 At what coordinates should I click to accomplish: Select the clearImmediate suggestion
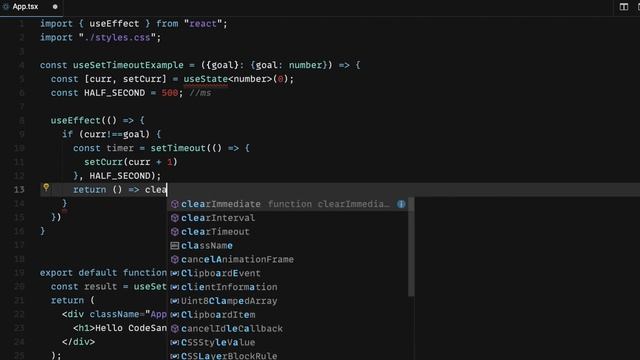click(x=288, y=204)
